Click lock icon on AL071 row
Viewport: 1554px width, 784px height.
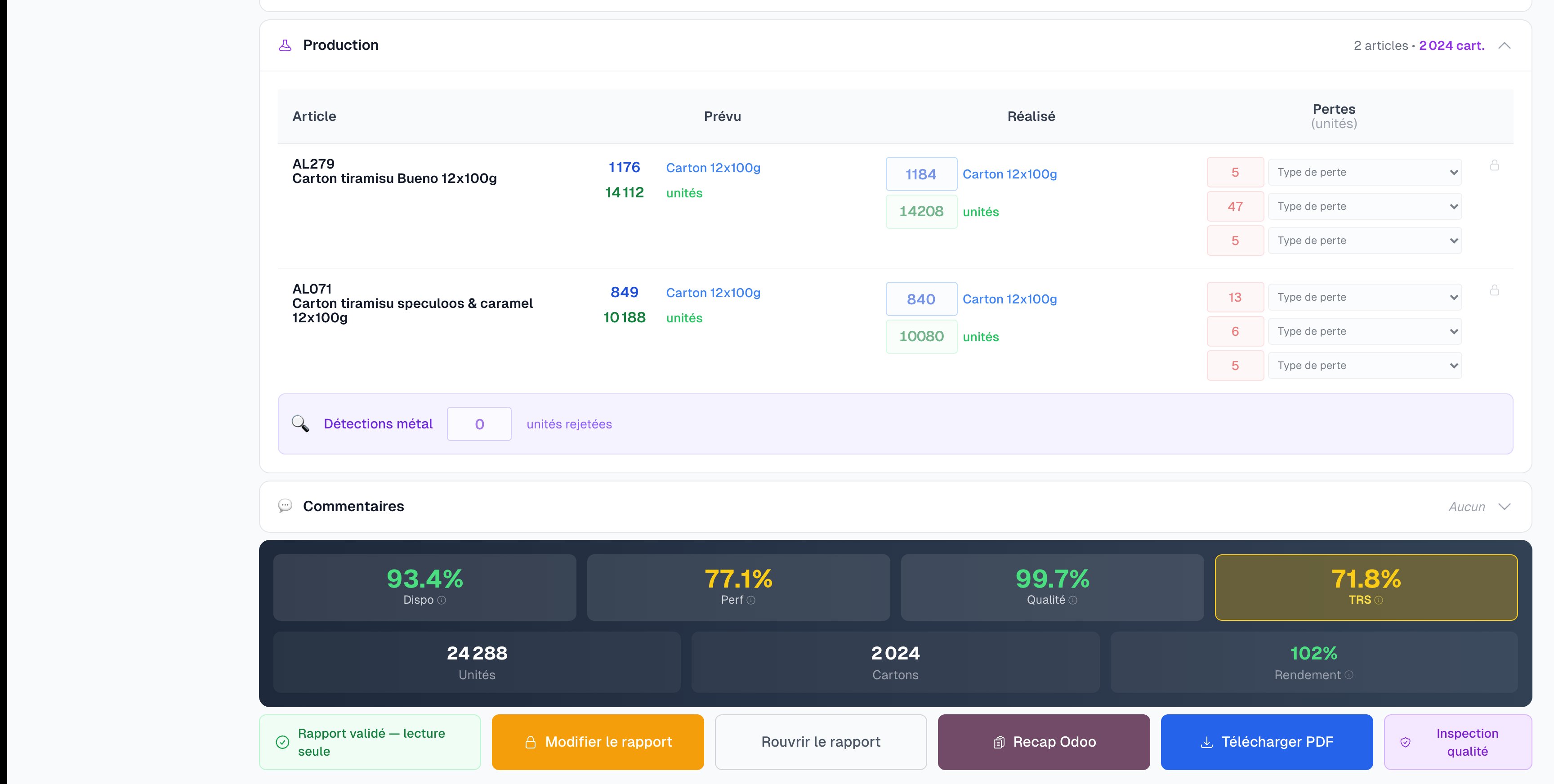(1494, 290)
